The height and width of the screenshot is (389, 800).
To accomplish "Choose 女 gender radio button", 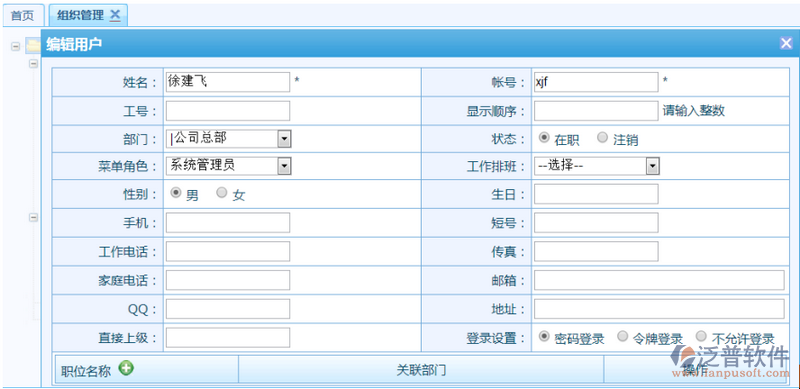I will pyautogui.click(x=221, y=192).
